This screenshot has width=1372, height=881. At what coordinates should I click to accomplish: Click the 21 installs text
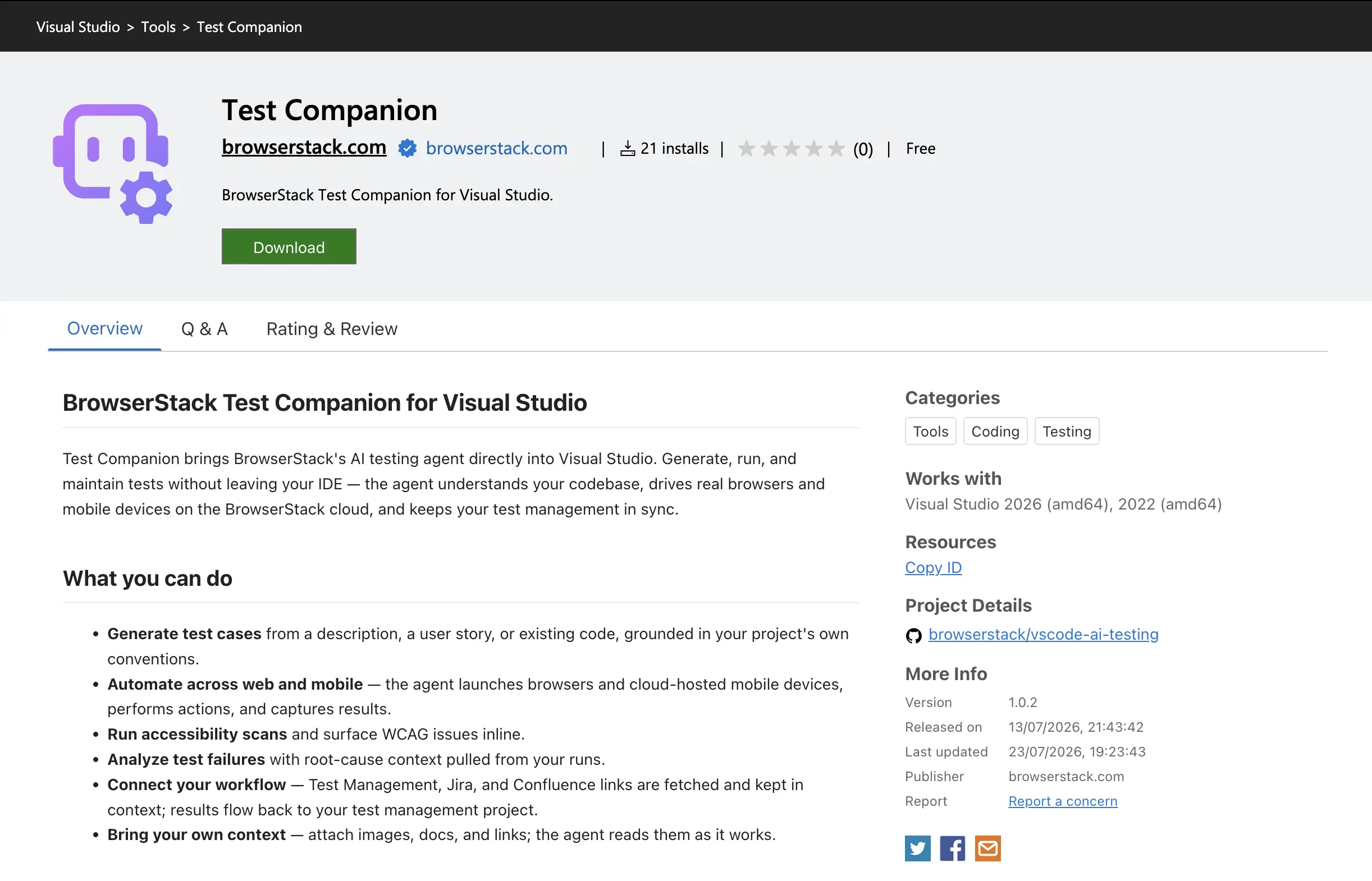tap(675, 149)
